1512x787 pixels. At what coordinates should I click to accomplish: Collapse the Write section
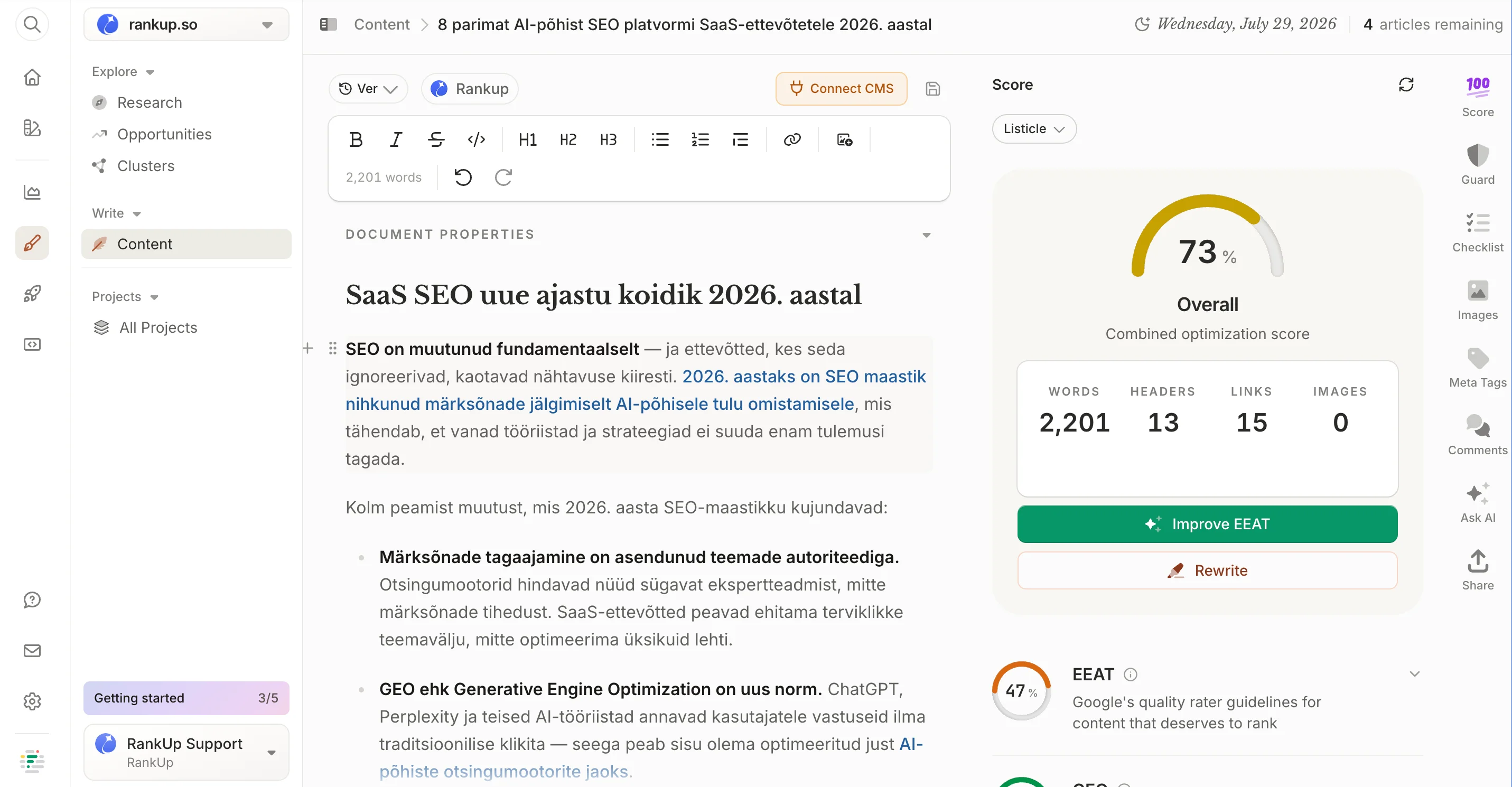click(x=116, y=213)
